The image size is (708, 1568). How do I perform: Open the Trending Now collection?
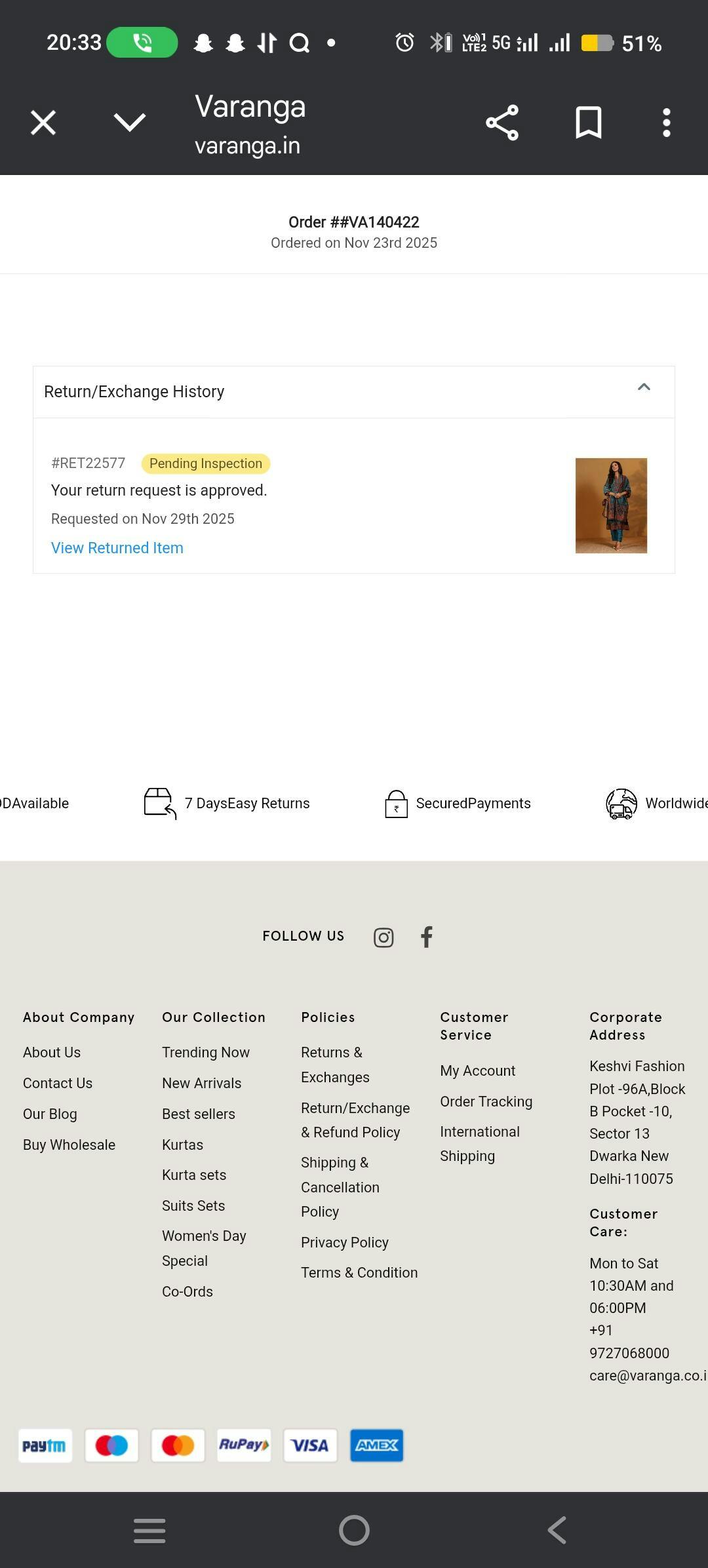[205, 1052]
